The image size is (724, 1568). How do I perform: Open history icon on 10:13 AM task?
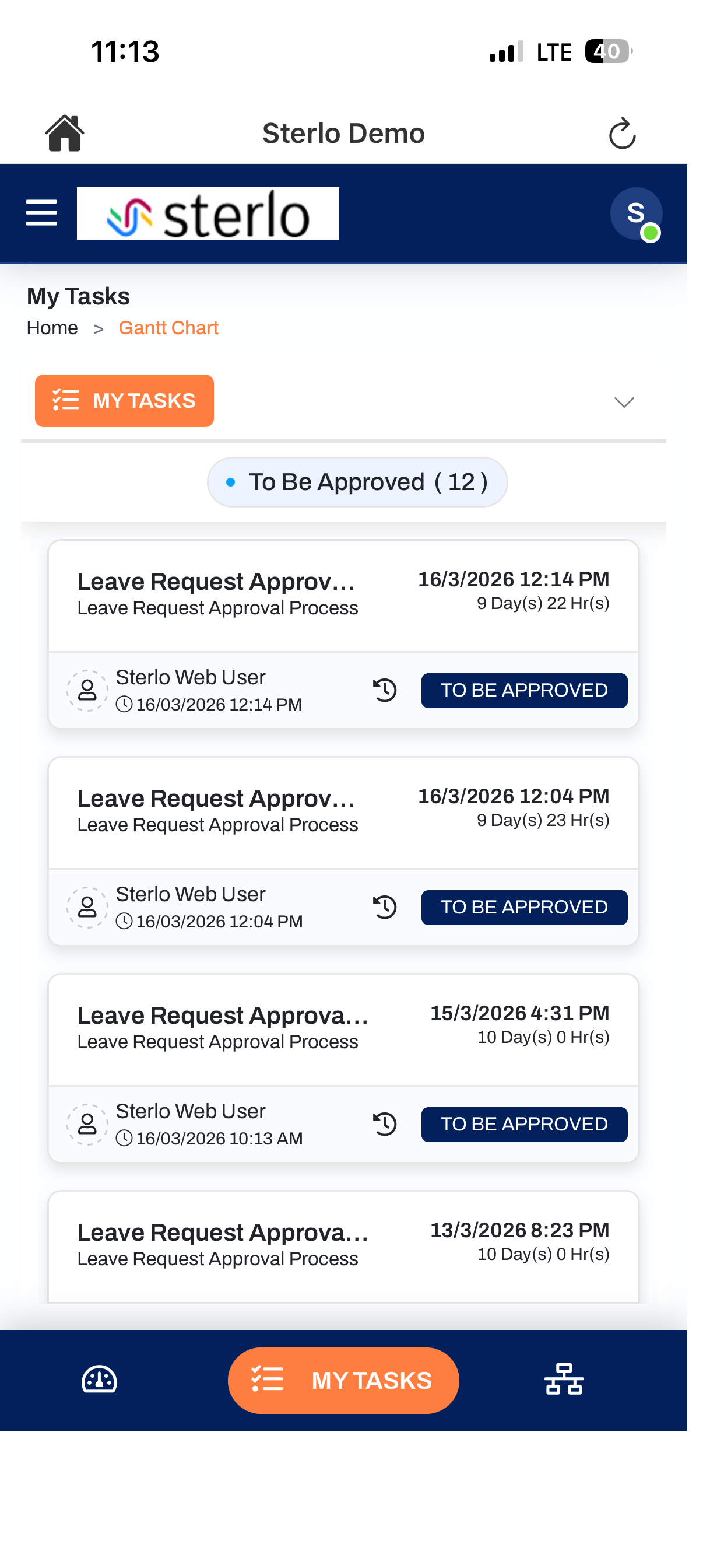(385, 1123)
